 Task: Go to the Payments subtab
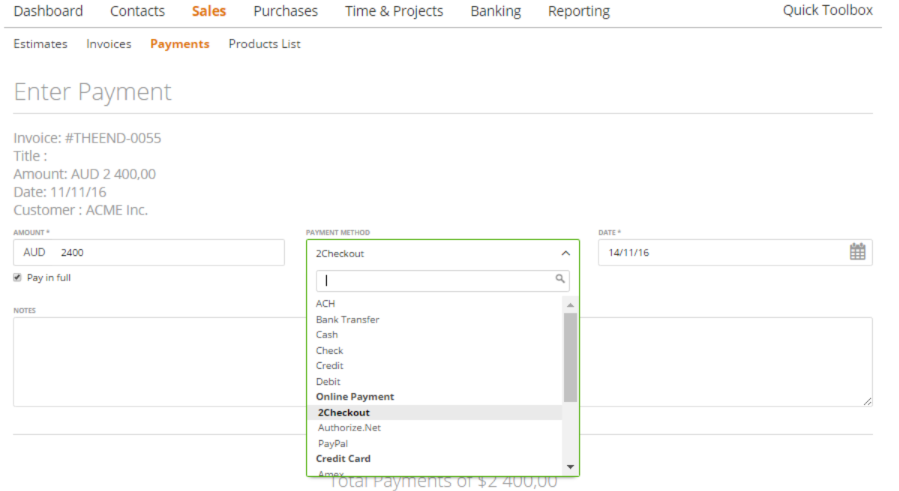point(179,44)
